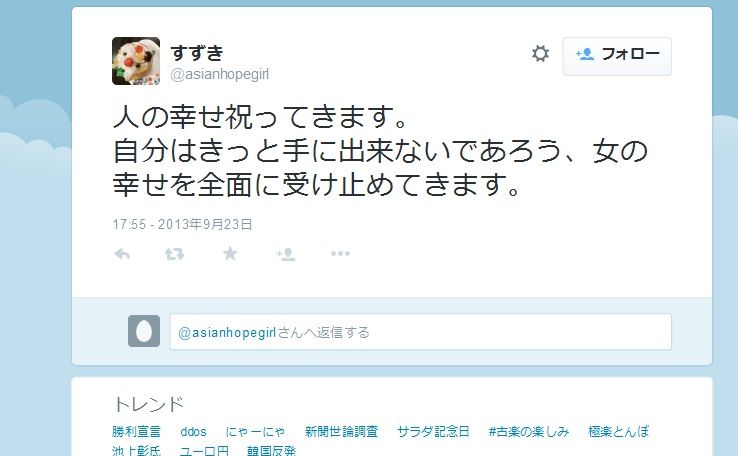
Task: Open the すずき display name link
Action: 197,53
